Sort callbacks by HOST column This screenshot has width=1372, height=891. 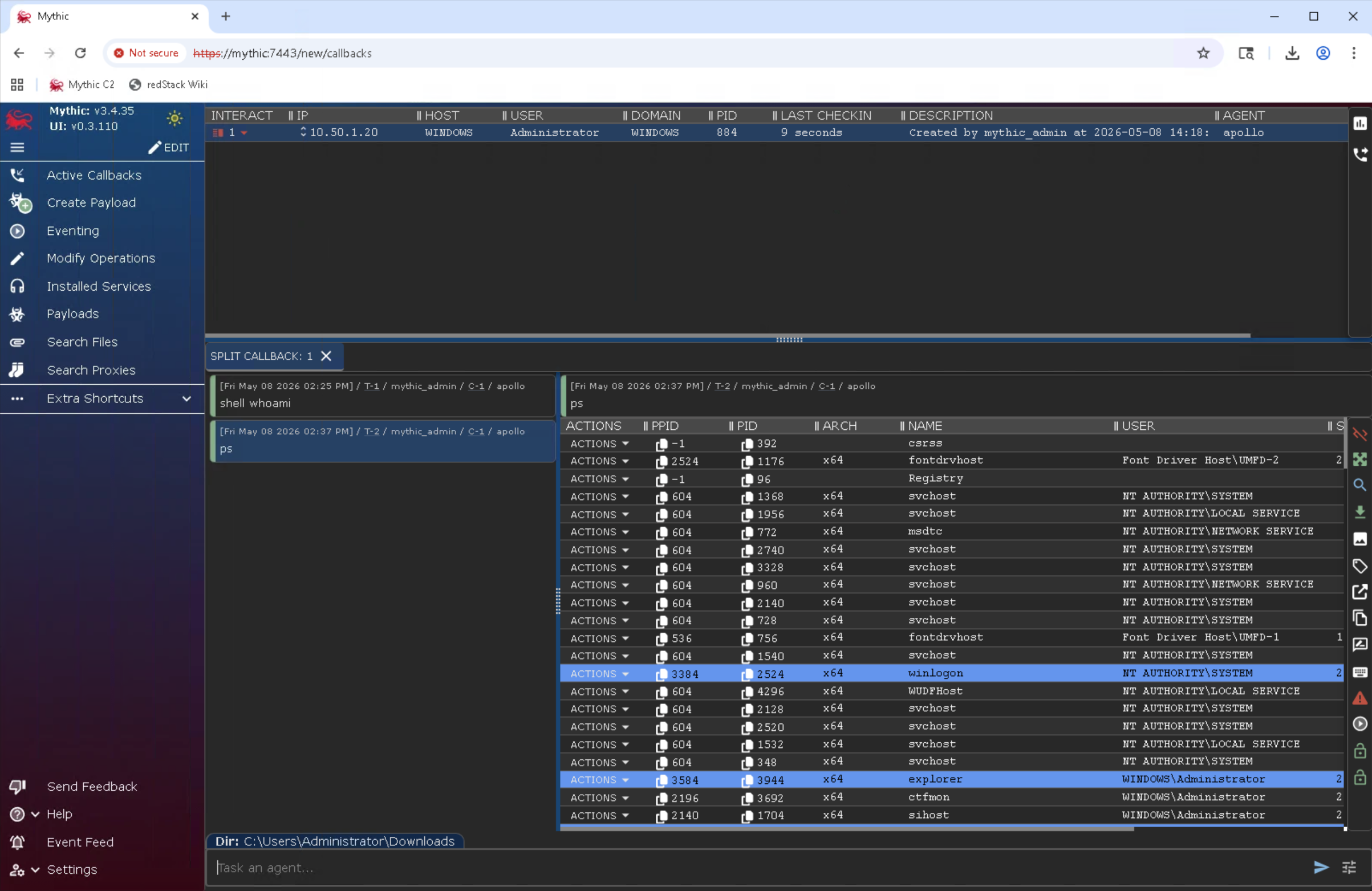[x=441, y=115]
